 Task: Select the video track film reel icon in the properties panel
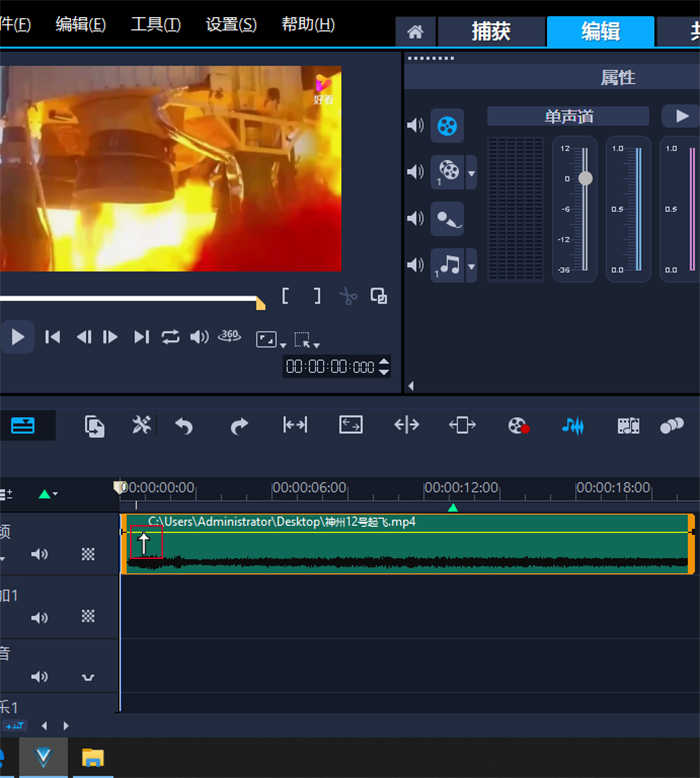(448, 125)
